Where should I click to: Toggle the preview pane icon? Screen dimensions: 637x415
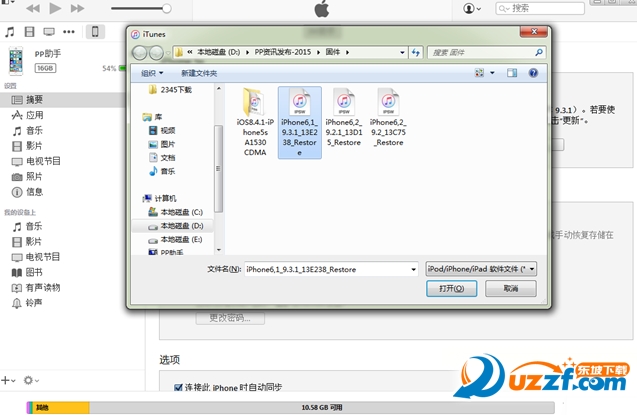click(x=512, y=73)
